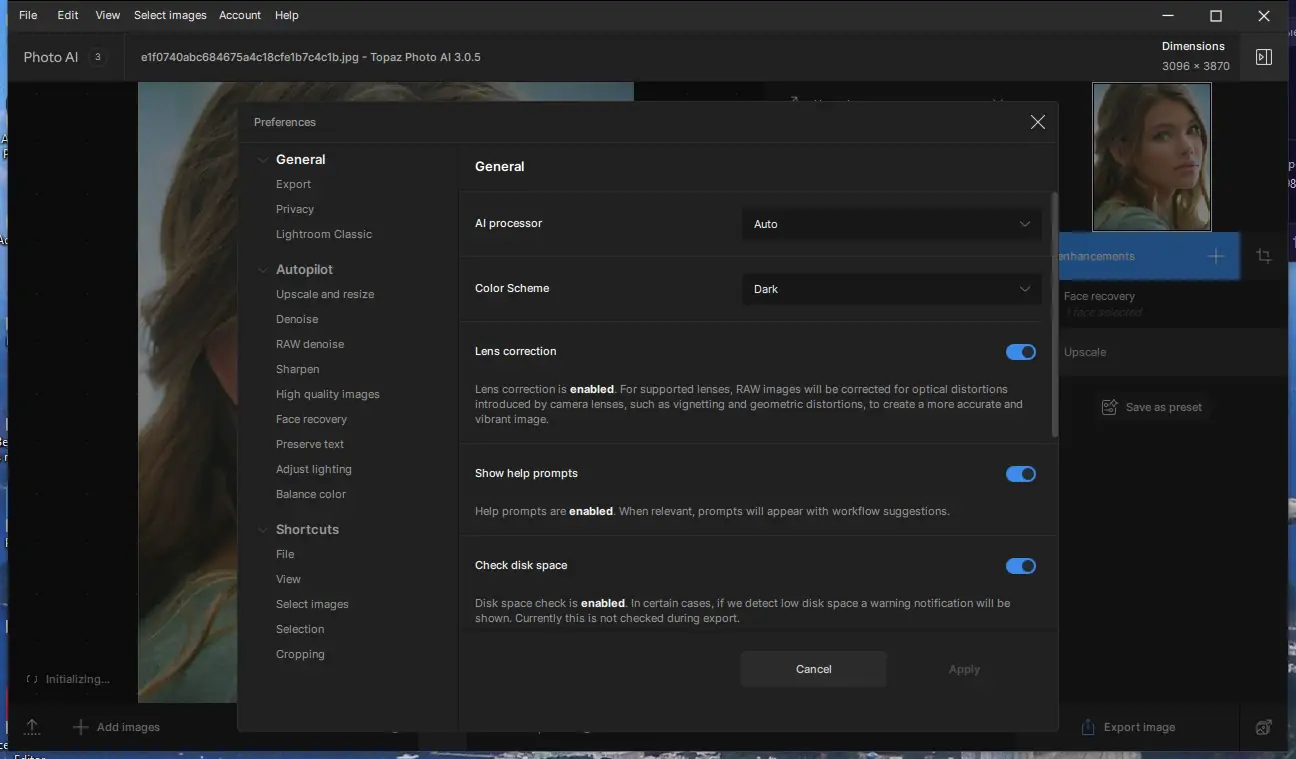The width and height of the screenshot is (1296, 759).
Task: Open Selection shortcuts in Preferences sidebar
Action: pyautogui.click(x=300, y=629)
